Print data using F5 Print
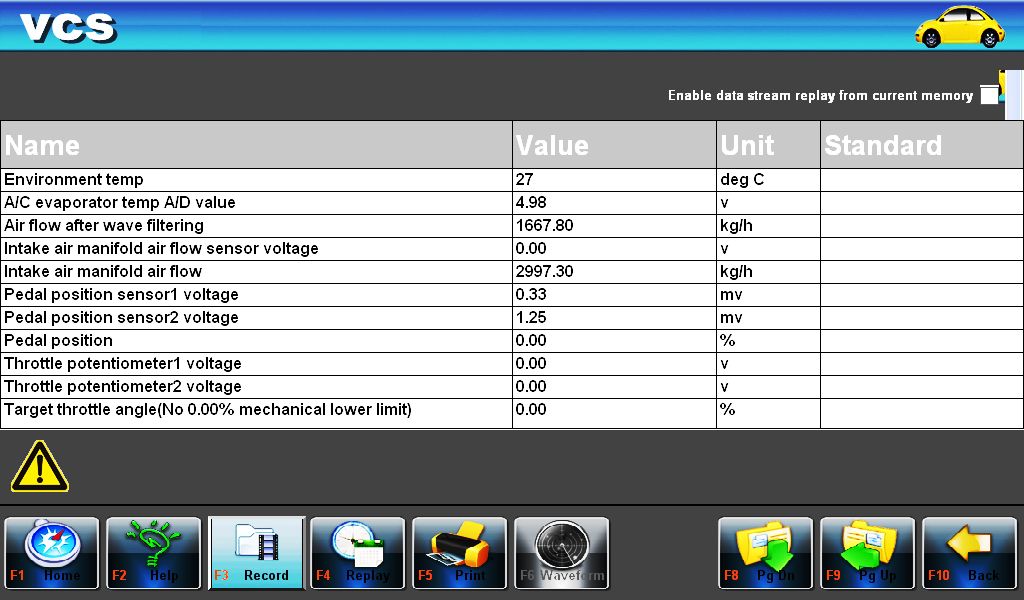1024x600 pixels. pos(460,553)
